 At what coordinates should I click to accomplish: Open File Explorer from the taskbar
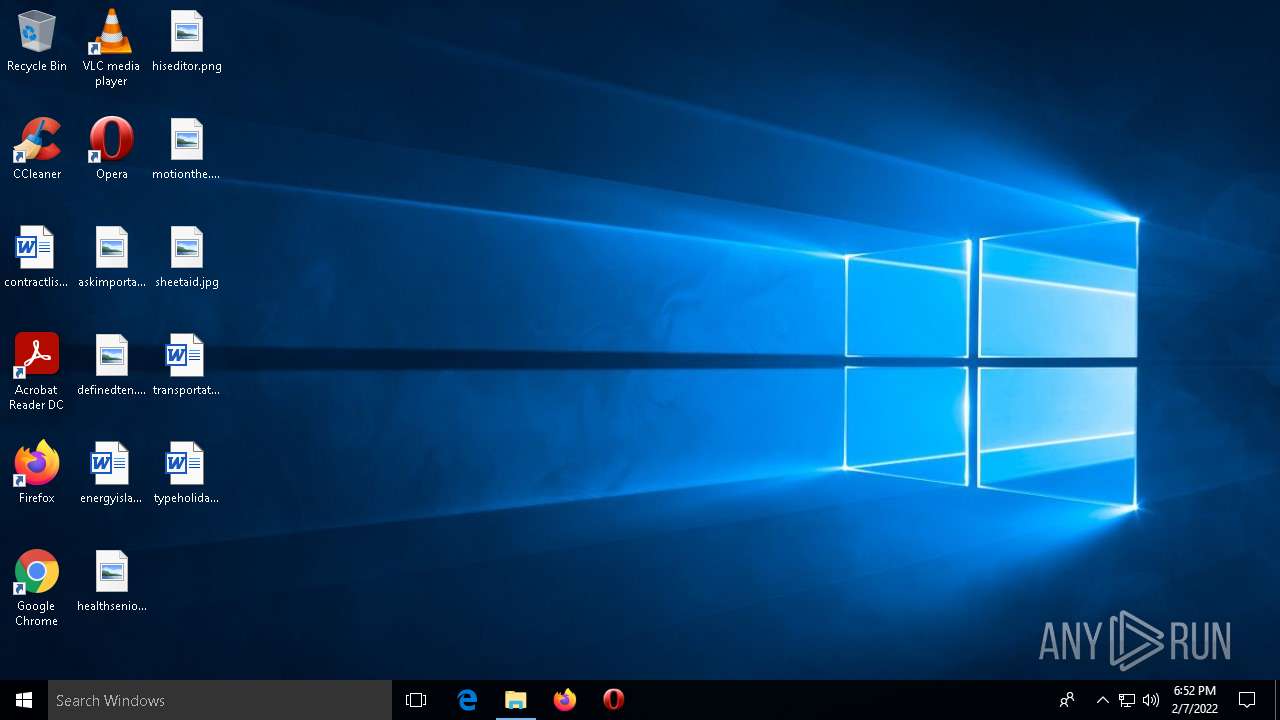[x=516, y=700]
